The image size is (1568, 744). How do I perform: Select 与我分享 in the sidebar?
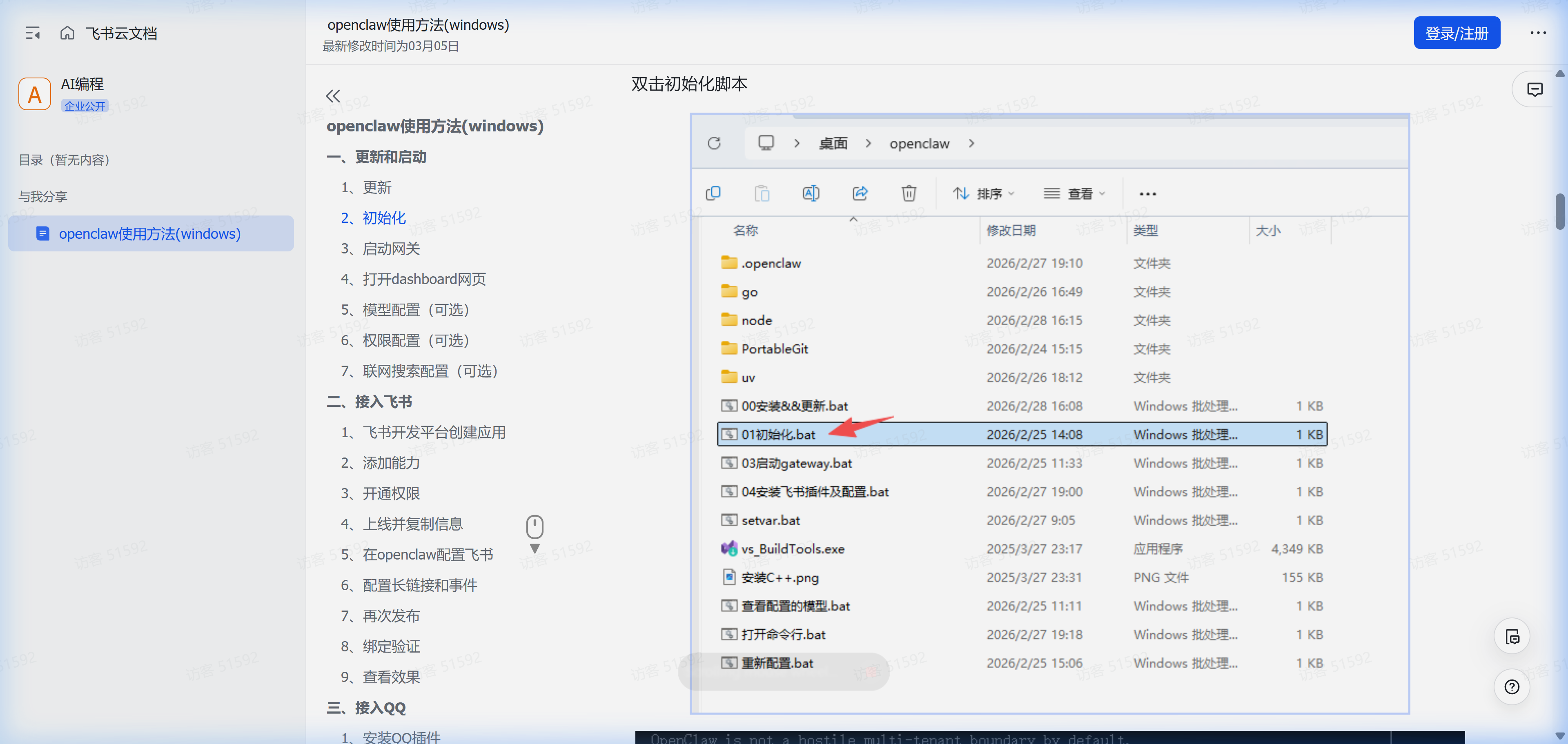[x=42, y=196]
